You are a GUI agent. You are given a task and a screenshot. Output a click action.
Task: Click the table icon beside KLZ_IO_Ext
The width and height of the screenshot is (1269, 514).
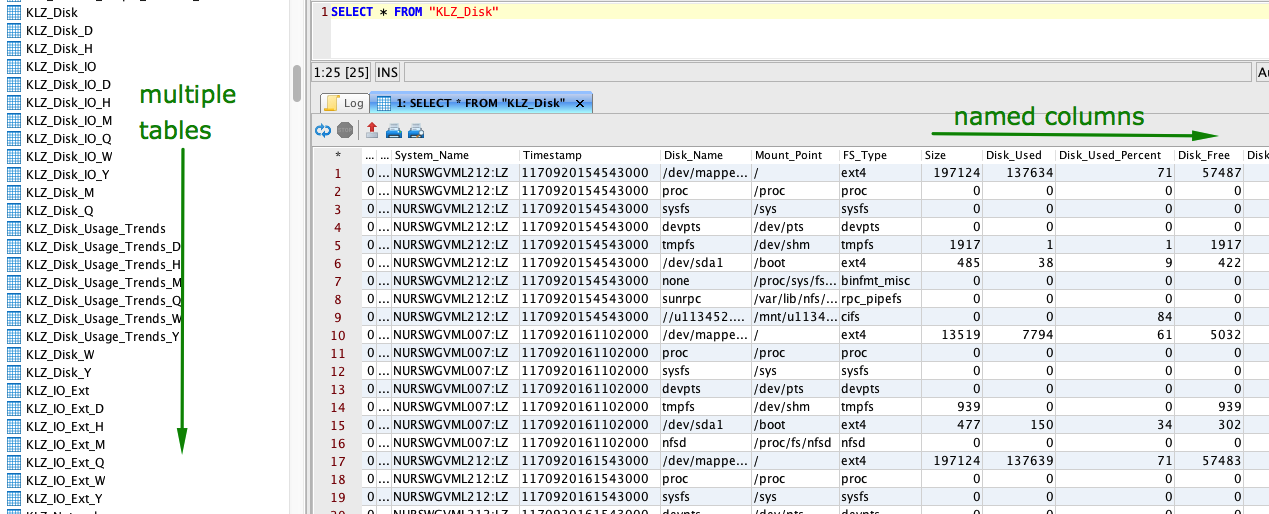(14, 390)
